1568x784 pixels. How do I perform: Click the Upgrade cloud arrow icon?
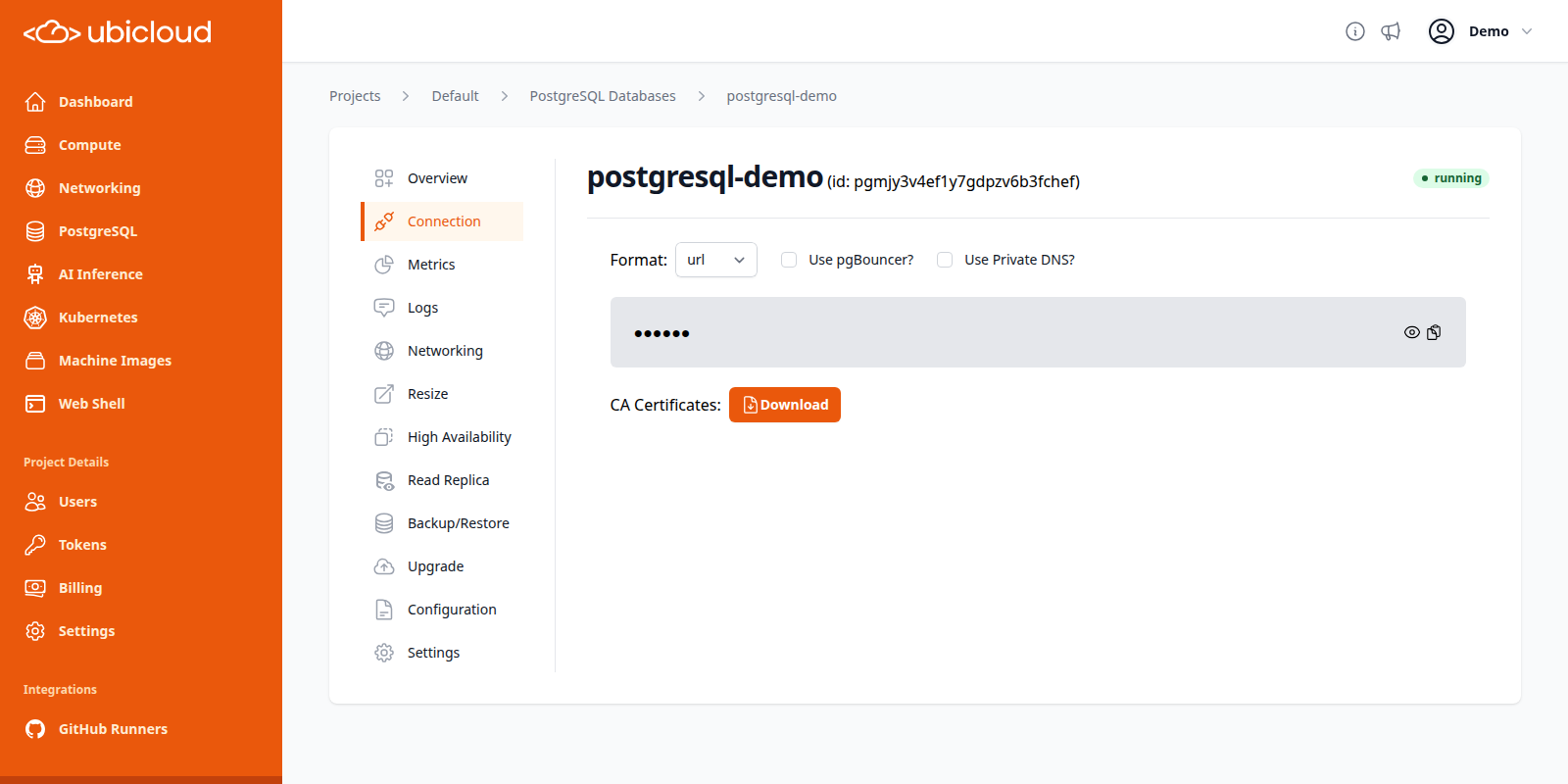pyautogui.click(x=384, y=566)
